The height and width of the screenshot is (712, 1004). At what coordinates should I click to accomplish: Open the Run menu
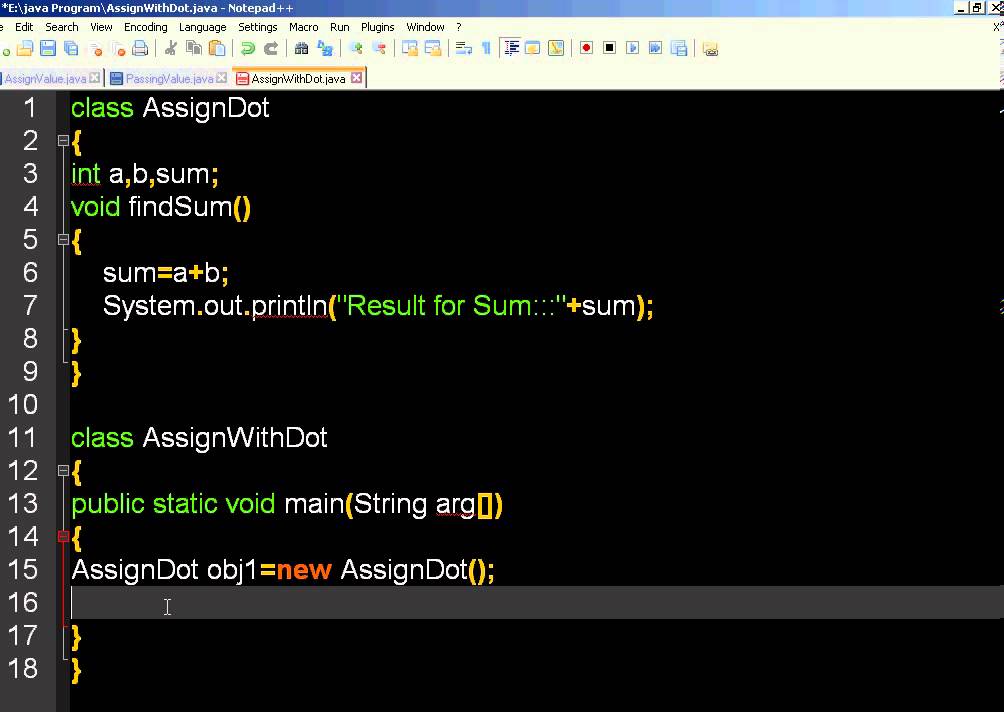(x=339, y=27)
